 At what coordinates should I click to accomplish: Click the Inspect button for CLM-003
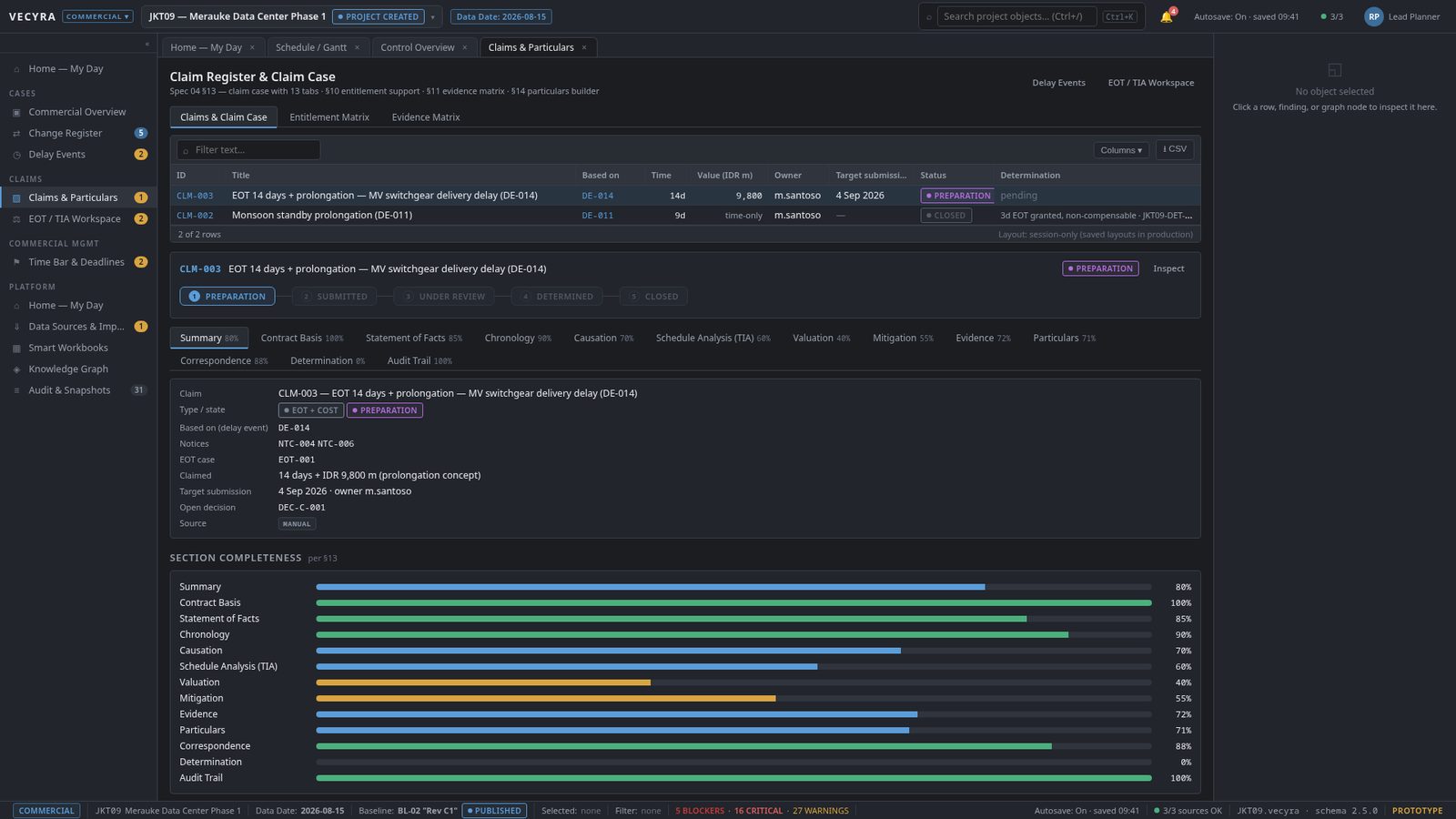click(1168, 268)
